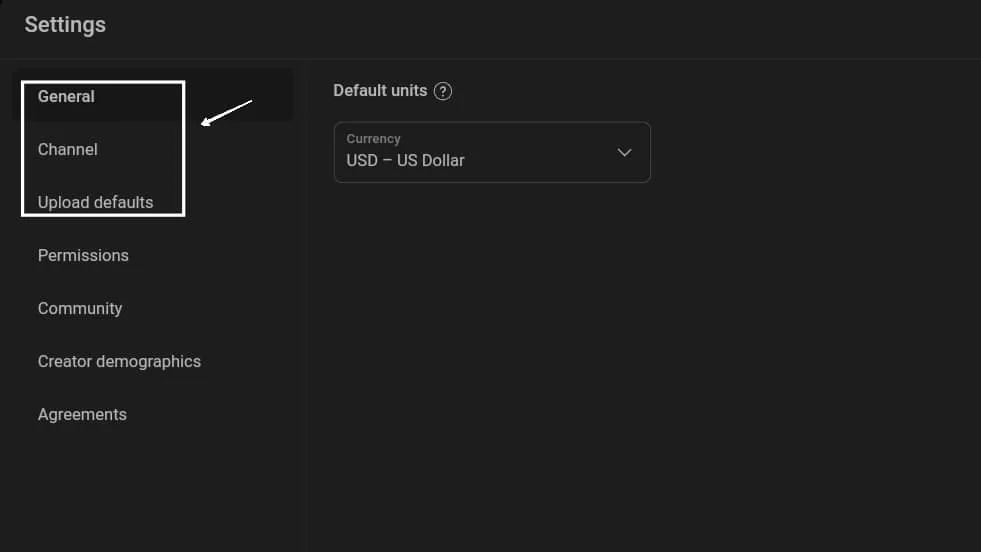Select Creator demographics in the sidebar
This screenshot has width=981, height=552.
(119, 362)
